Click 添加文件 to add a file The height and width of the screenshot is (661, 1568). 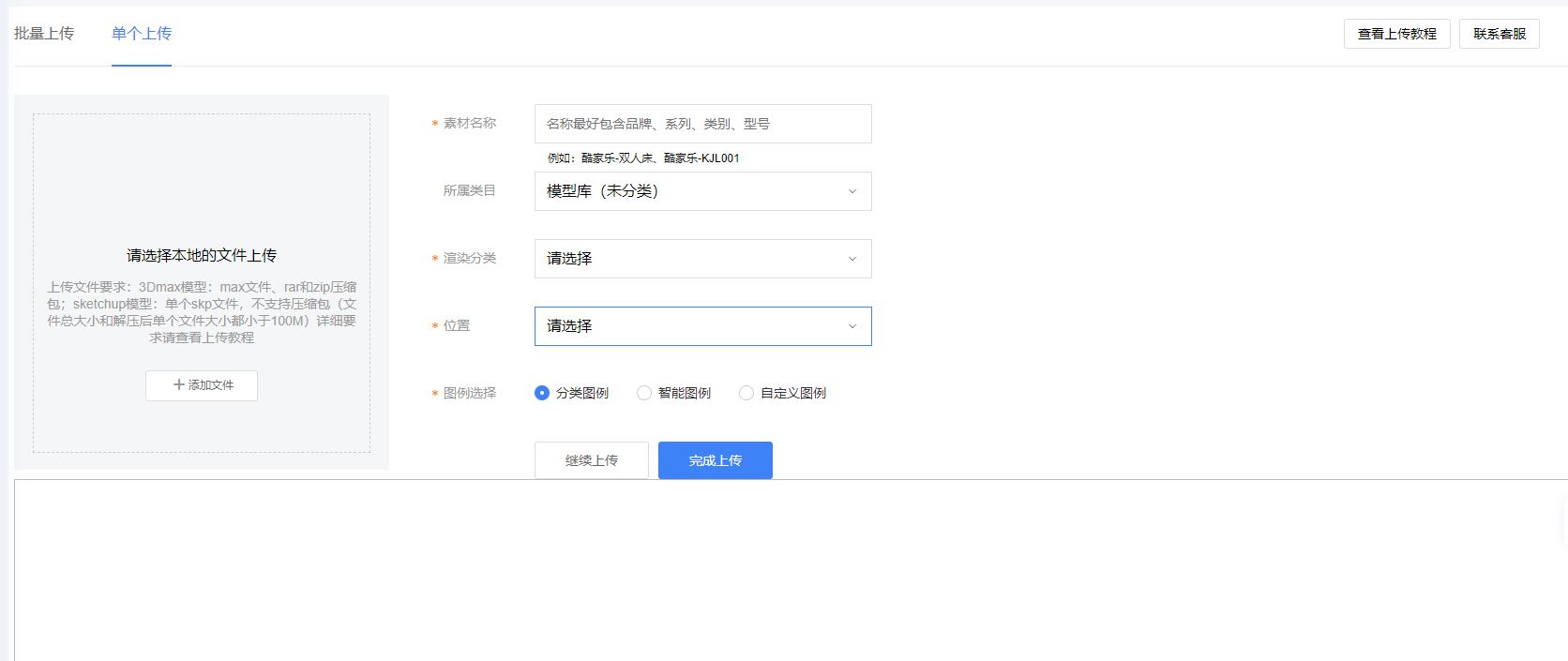[202, 385]
